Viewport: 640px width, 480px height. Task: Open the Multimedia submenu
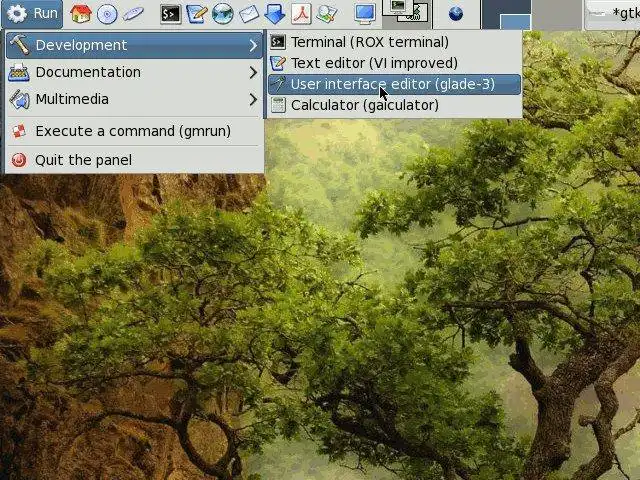tap(134, 99)
